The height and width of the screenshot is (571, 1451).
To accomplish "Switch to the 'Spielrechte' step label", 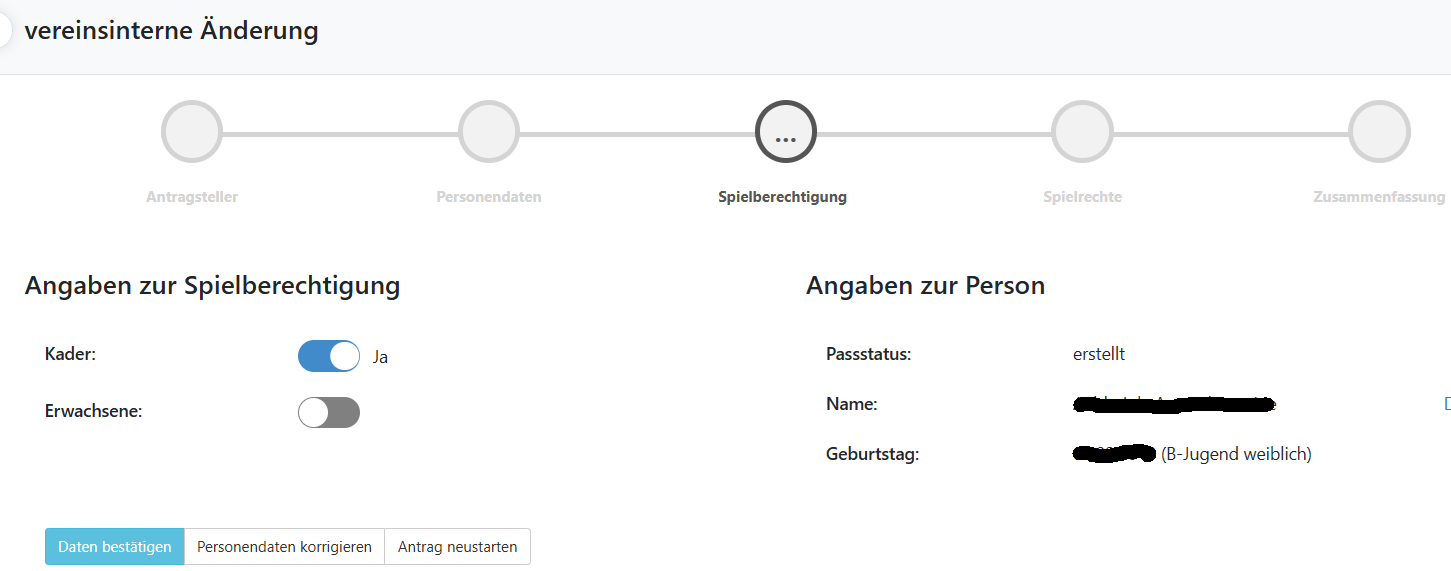I will click(x=1082, y=197).
